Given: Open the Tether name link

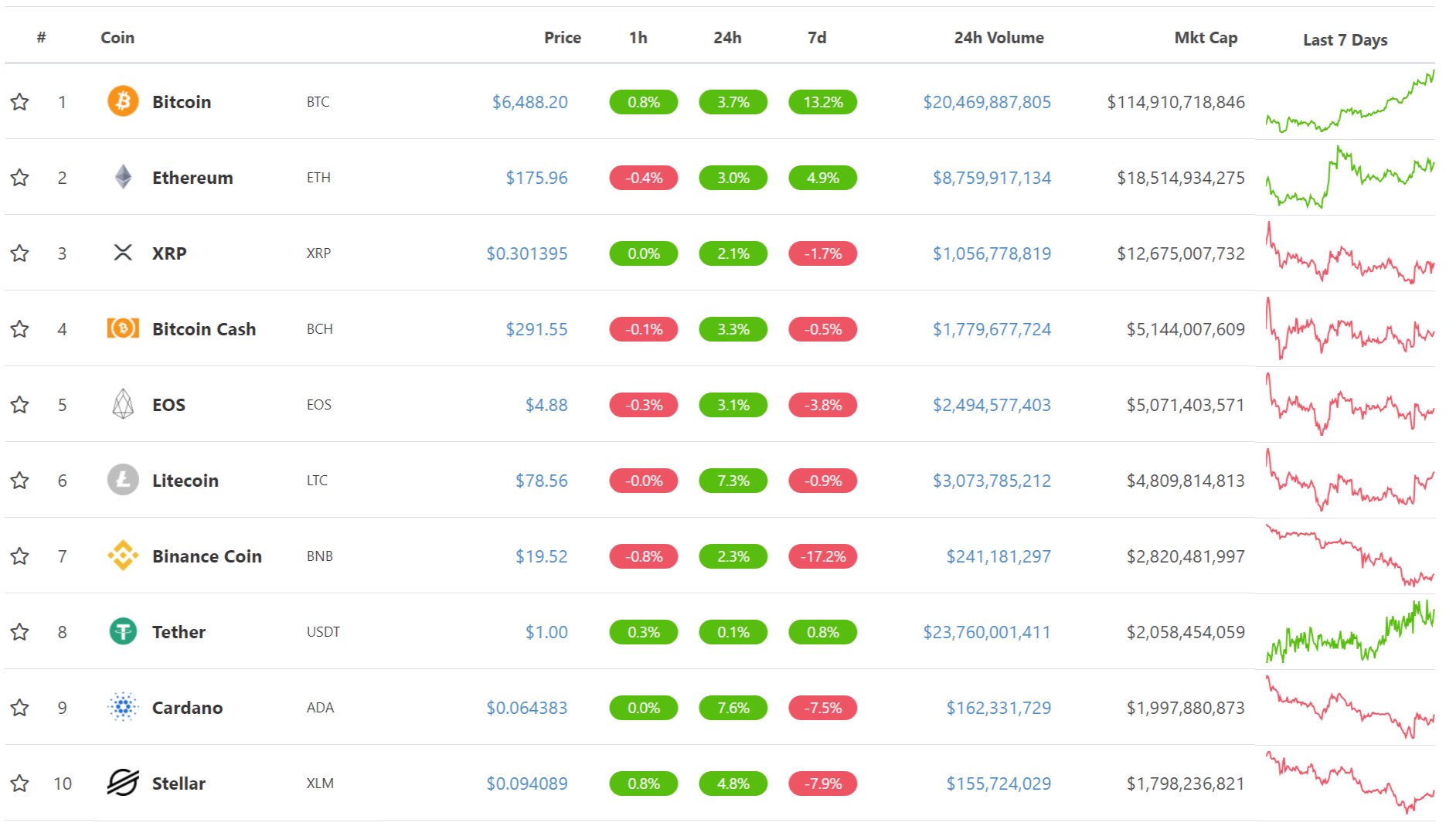Looking at the screenshot, I should click(179, 632).
